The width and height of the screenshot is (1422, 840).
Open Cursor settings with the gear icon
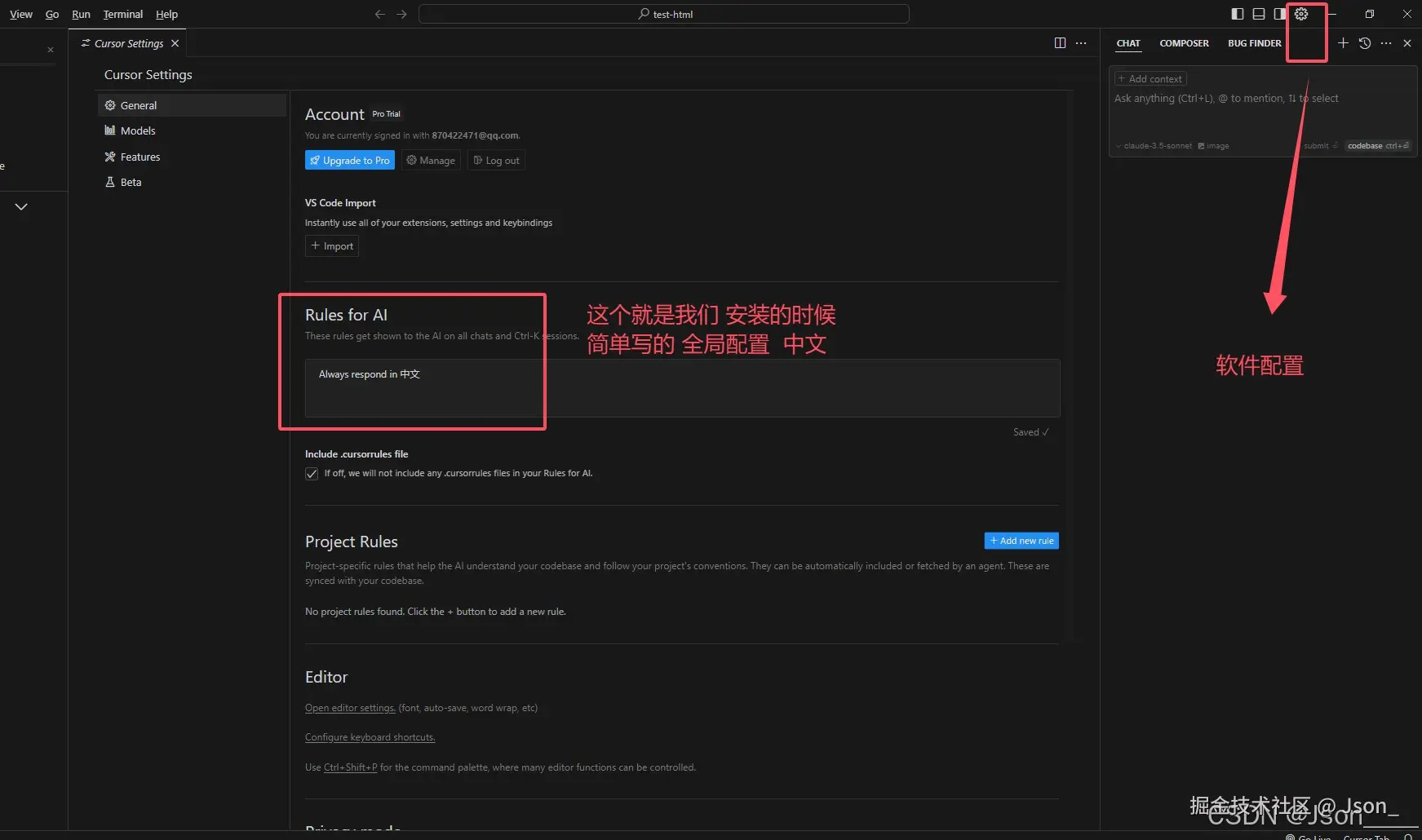coord(1301,14)
